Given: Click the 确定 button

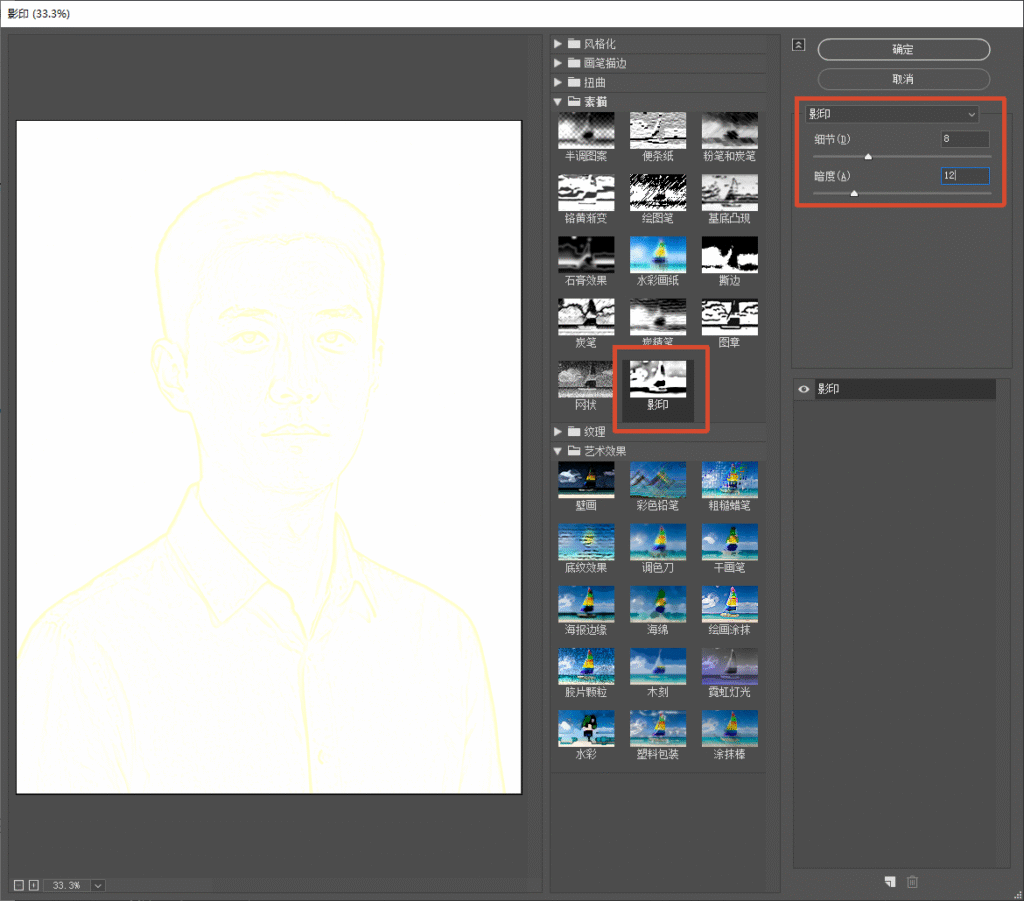Looking at the screenshot, I should click(x=904, y=50).
